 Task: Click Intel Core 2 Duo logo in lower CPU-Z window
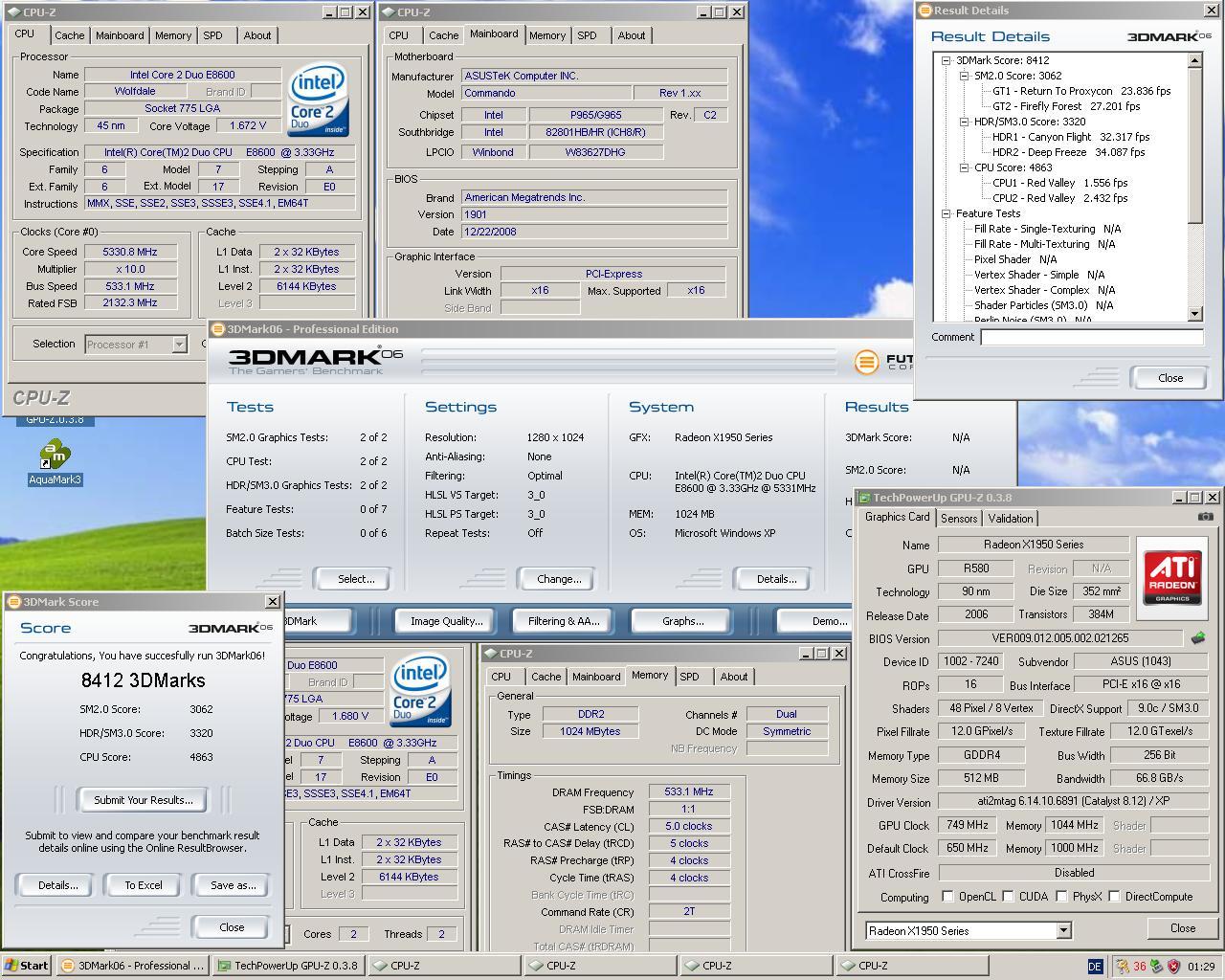pos(420,692)
